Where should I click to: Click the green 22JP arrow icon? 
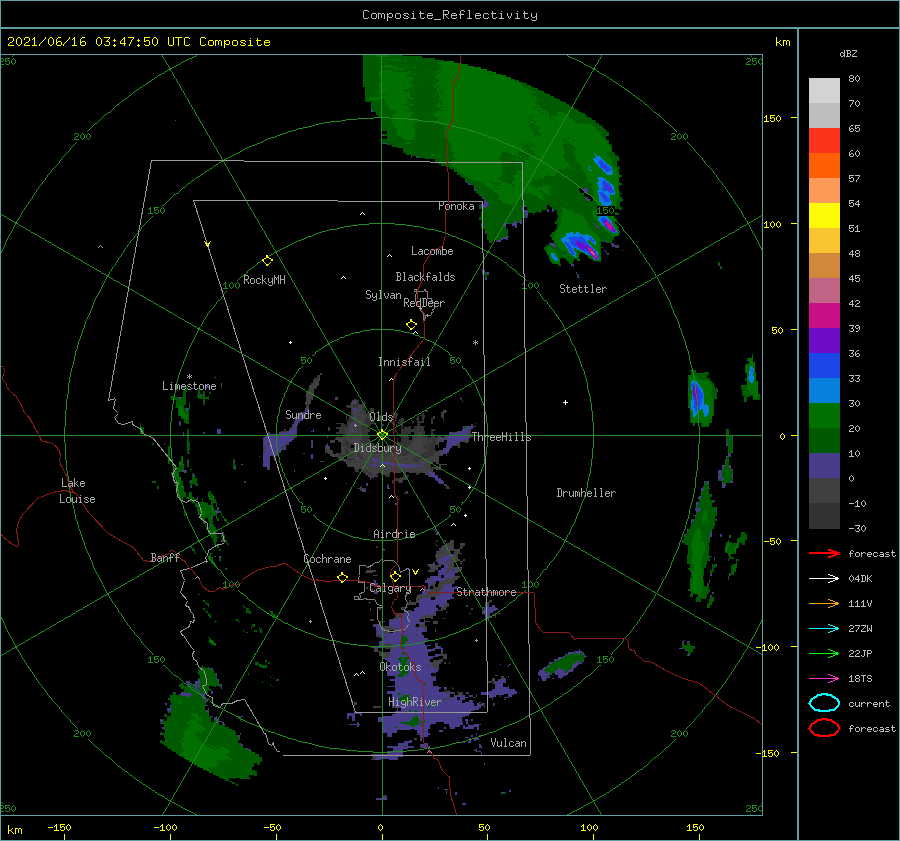pos(824,653)
